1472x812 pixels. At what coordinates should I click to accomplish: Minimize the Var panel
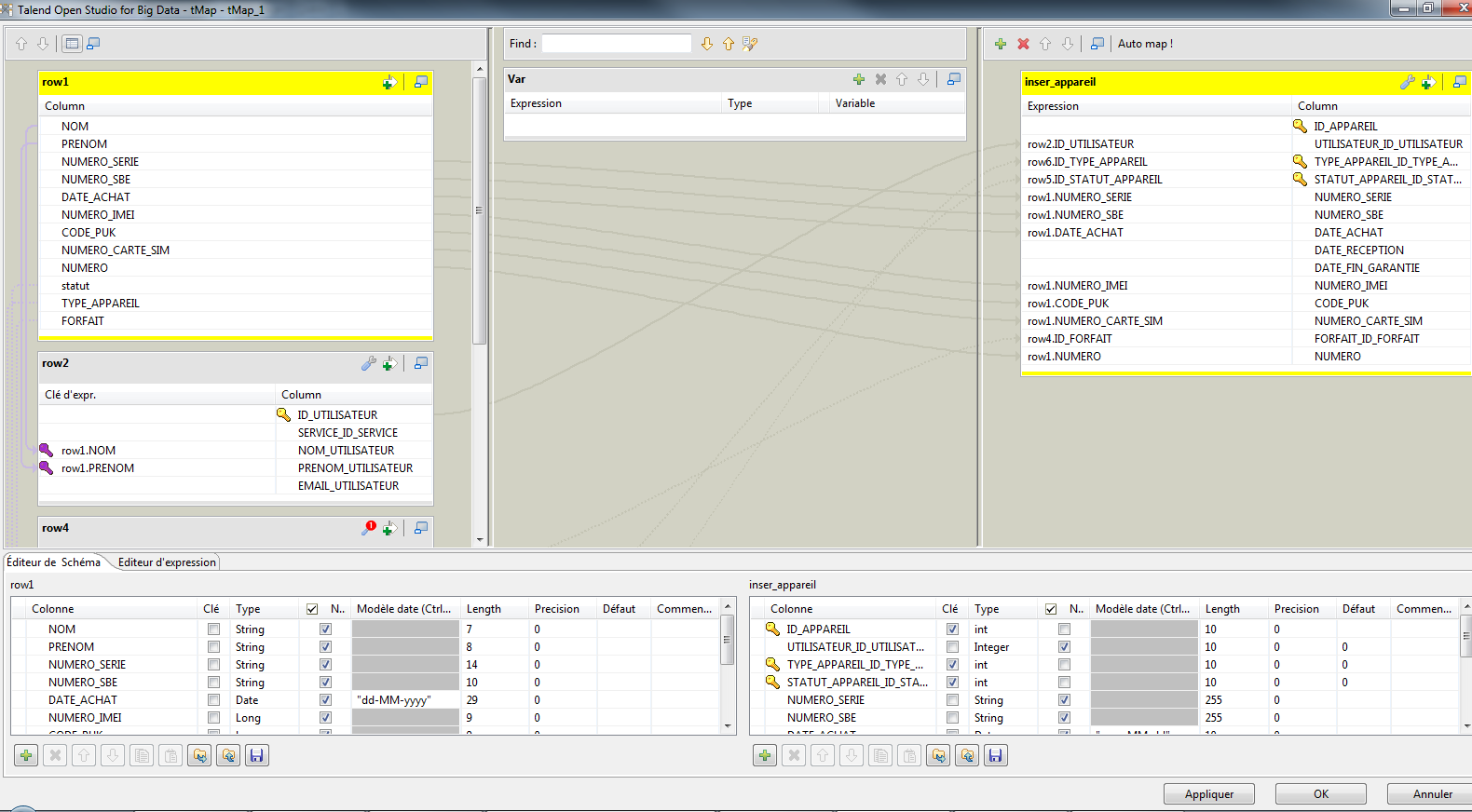pyautogui.click(x=954, y=79)
